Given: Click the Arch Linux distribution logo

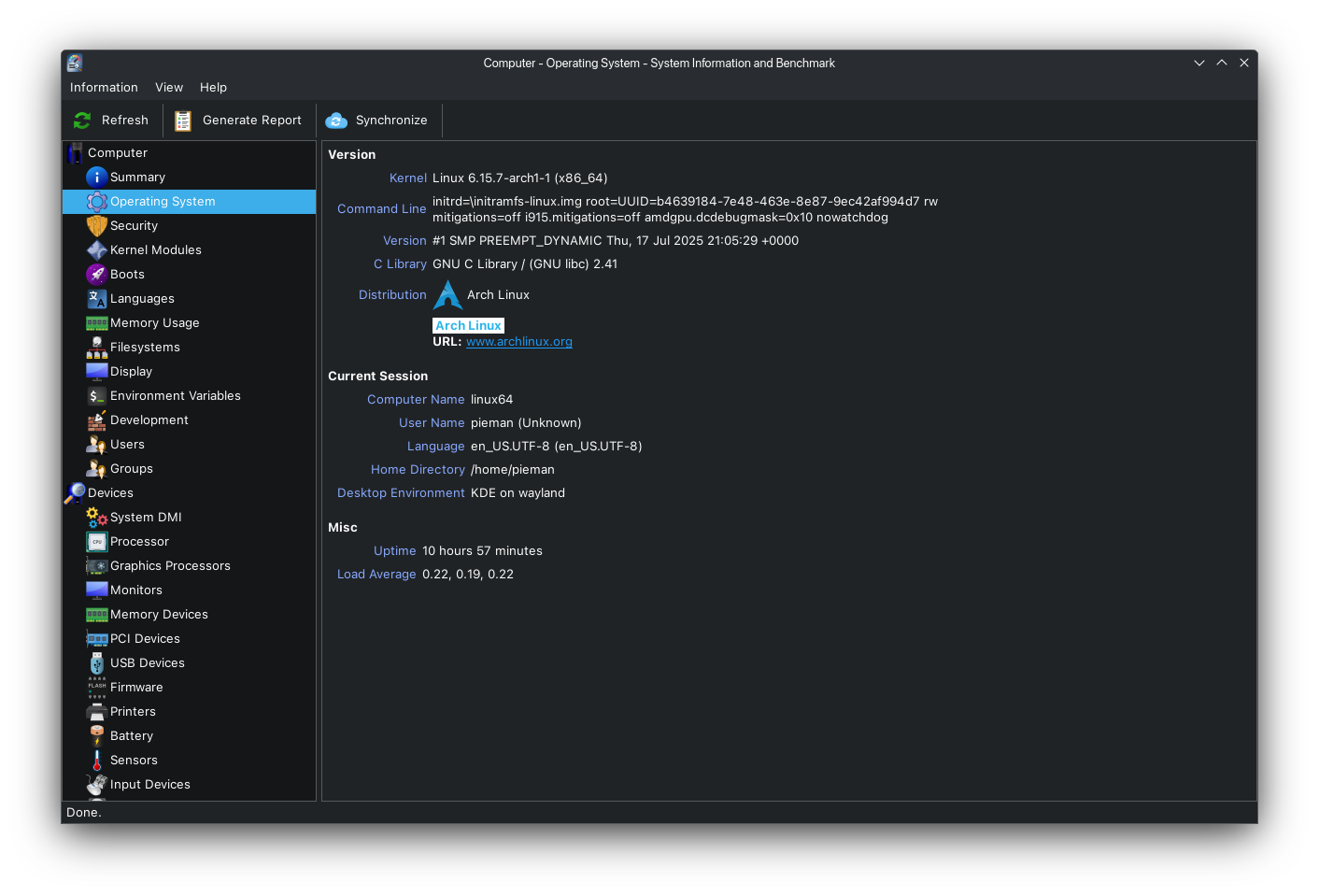Looking at the screenshot, I should pyautogui.click(x=447, y=294).
